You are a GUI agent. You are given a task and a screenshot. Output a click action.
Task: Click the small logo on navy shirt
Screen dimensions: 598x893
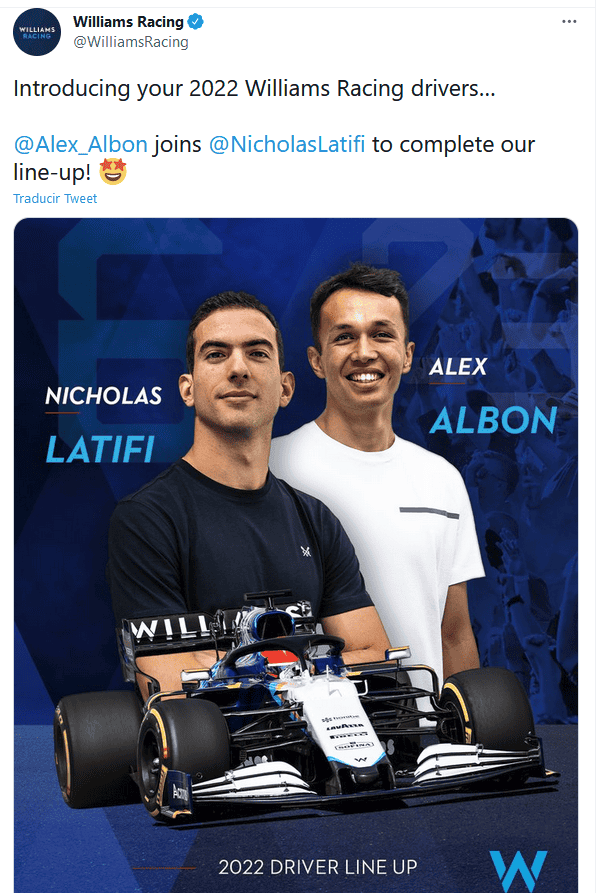pyautogui.click(x=306, y=551)
